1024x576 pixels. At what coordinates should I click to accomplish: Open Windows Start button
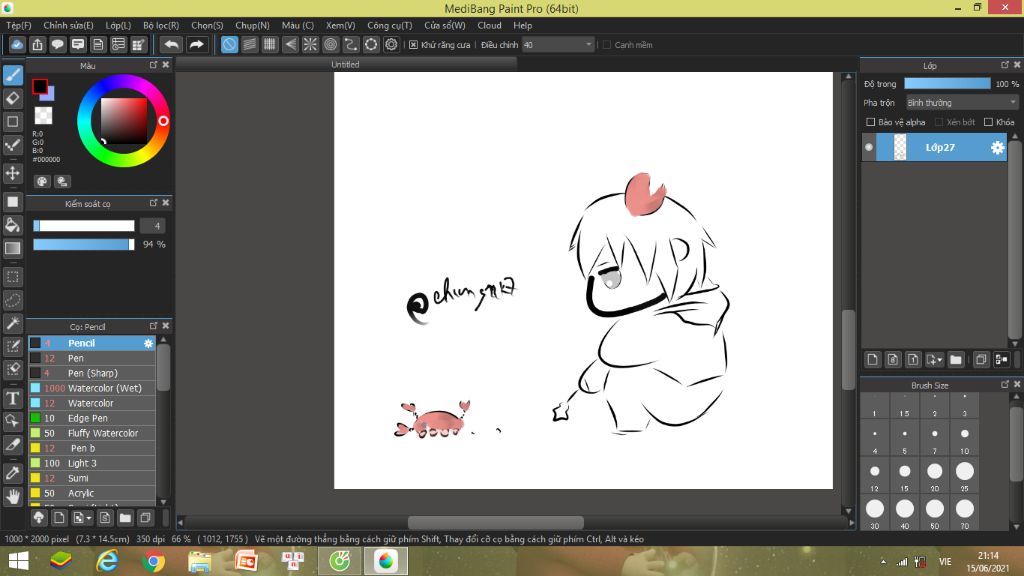pyautogui.click(x=18, y=562)
